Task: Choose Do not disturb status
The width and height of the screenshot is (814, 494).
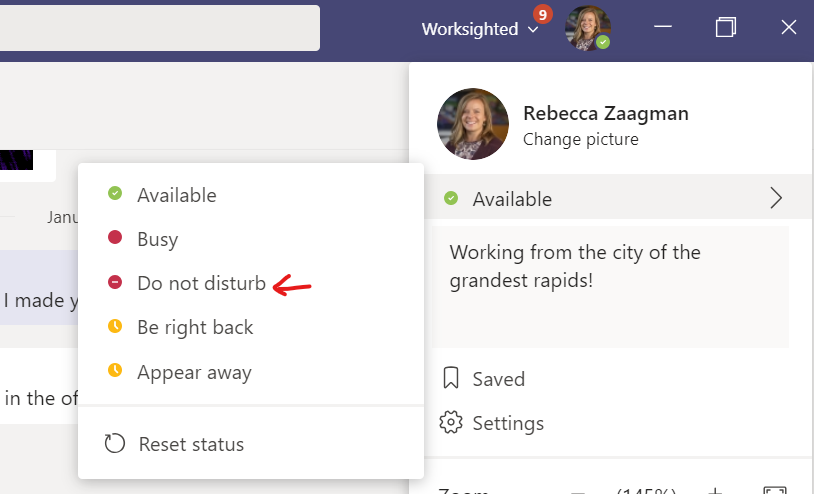Action: [x=251, y=283]
